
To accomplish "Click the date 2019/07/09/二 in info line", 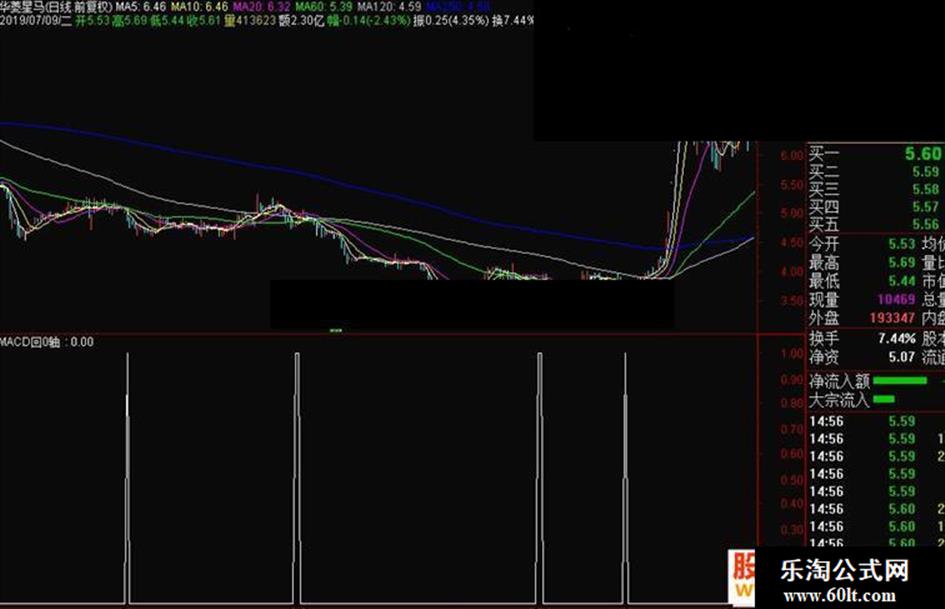I will coord(36,21).
